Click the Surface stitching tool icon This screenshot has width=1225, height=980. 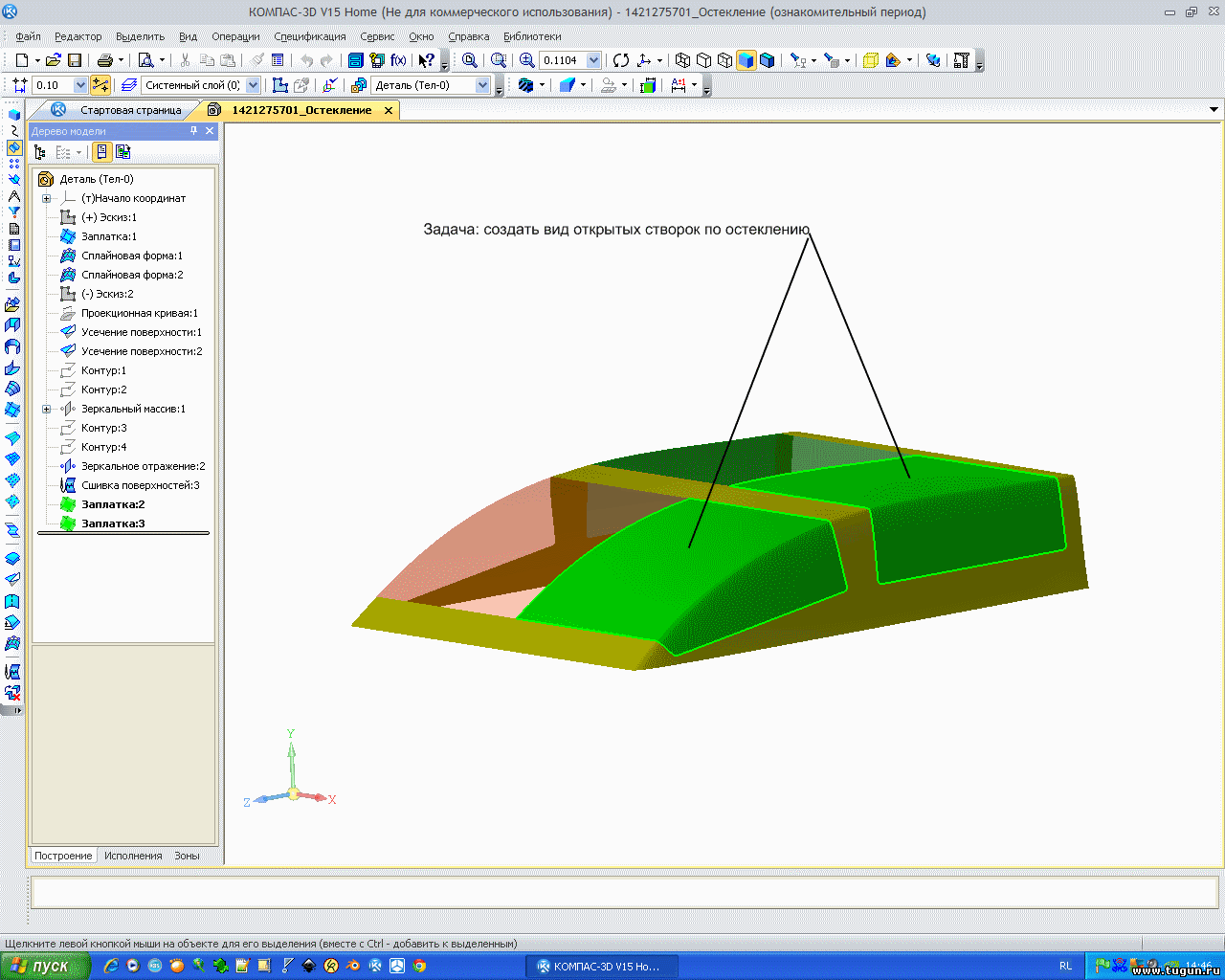pyautogui.click(x=12, y=672)
